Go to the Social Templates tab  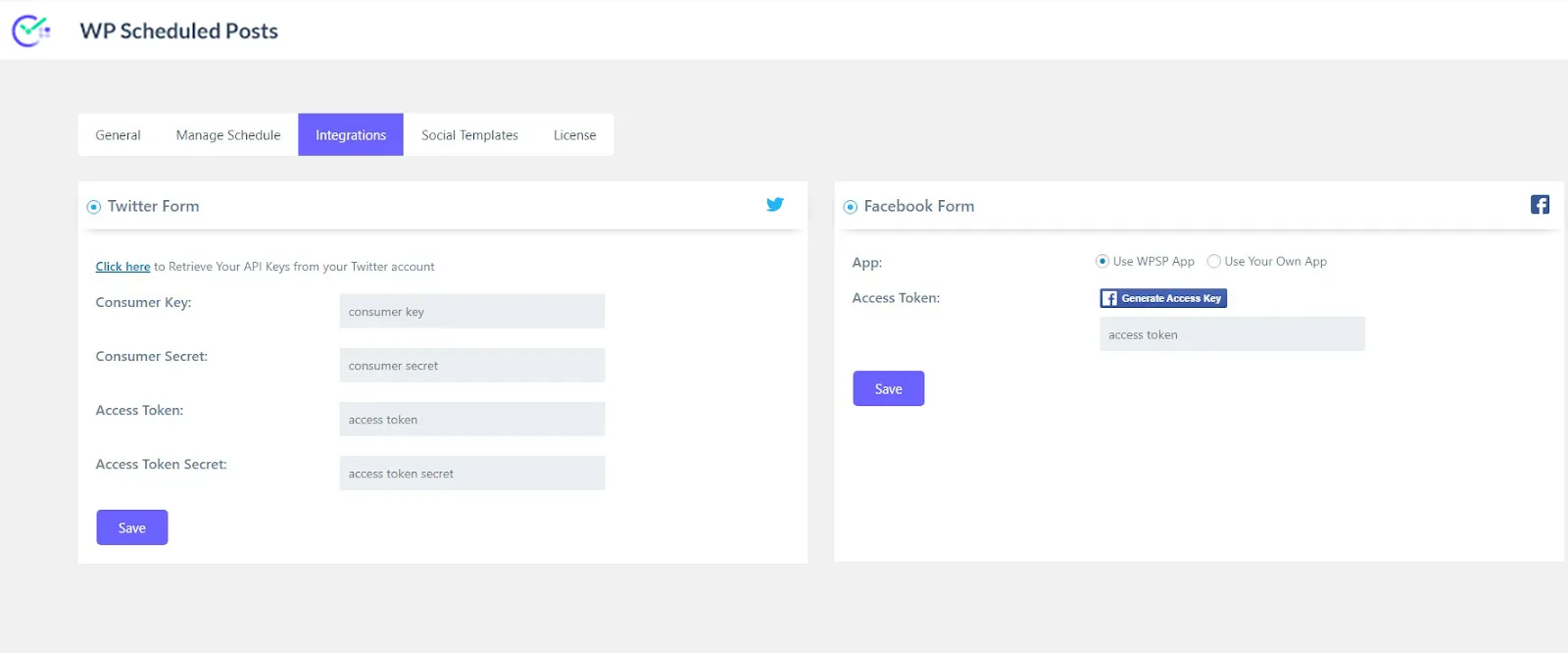tap(469, 135)
